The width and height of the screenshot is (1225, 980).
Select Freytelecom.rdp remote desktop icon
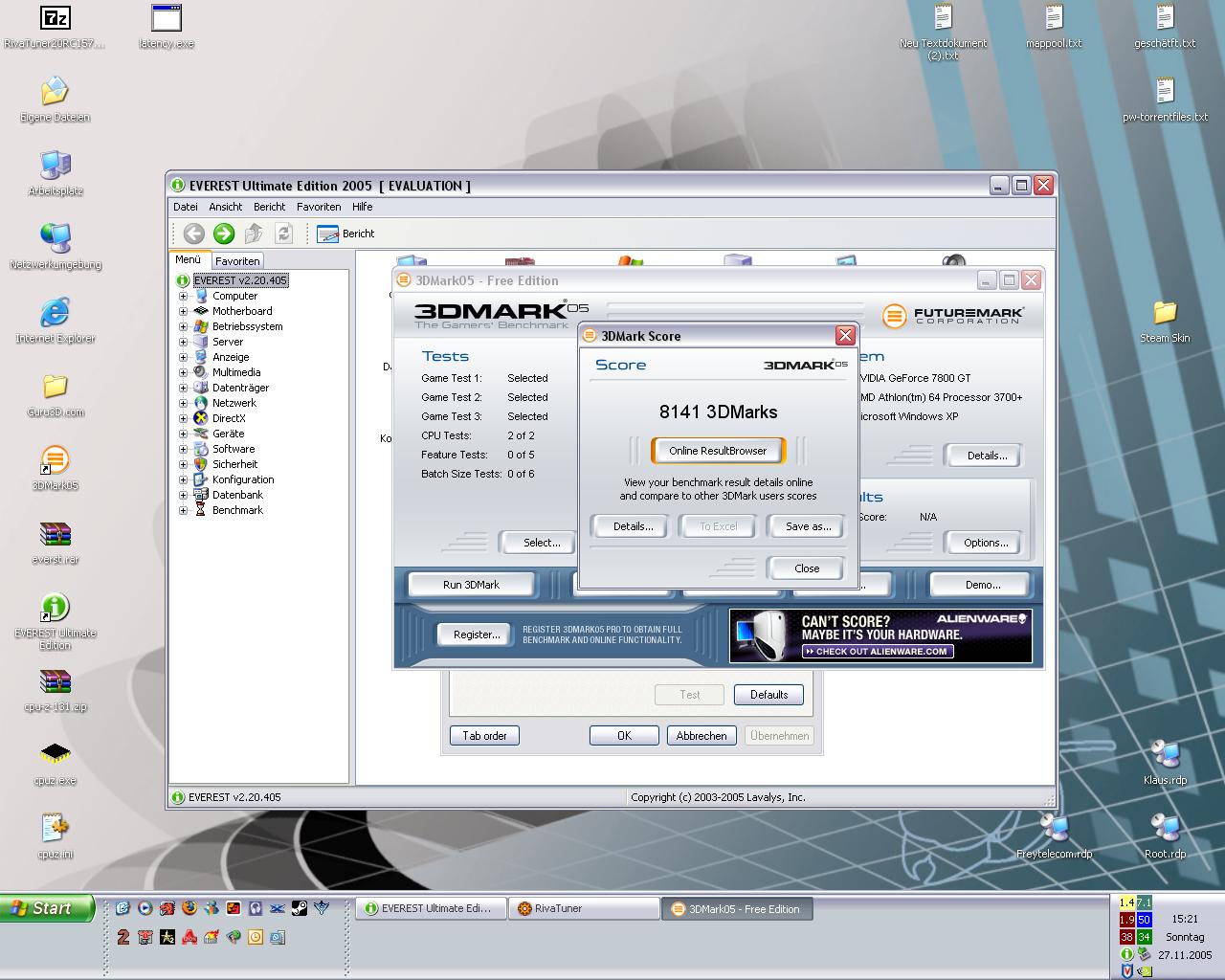click(1054, 836)
